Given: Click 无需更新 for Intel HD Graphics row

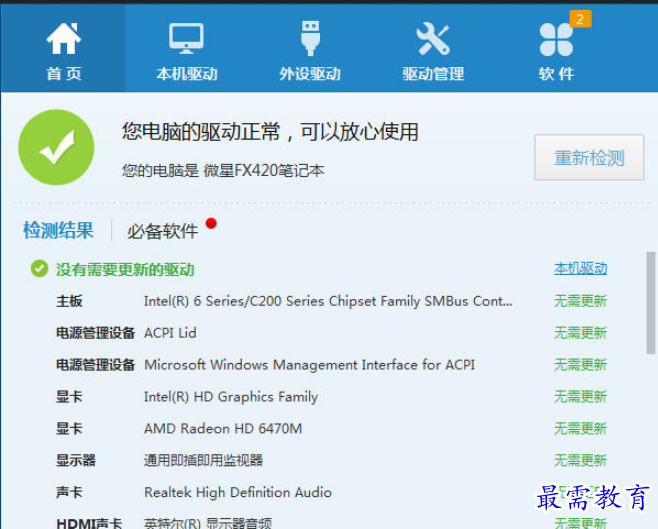Looking at the screenshot, I should coord(580,396).
